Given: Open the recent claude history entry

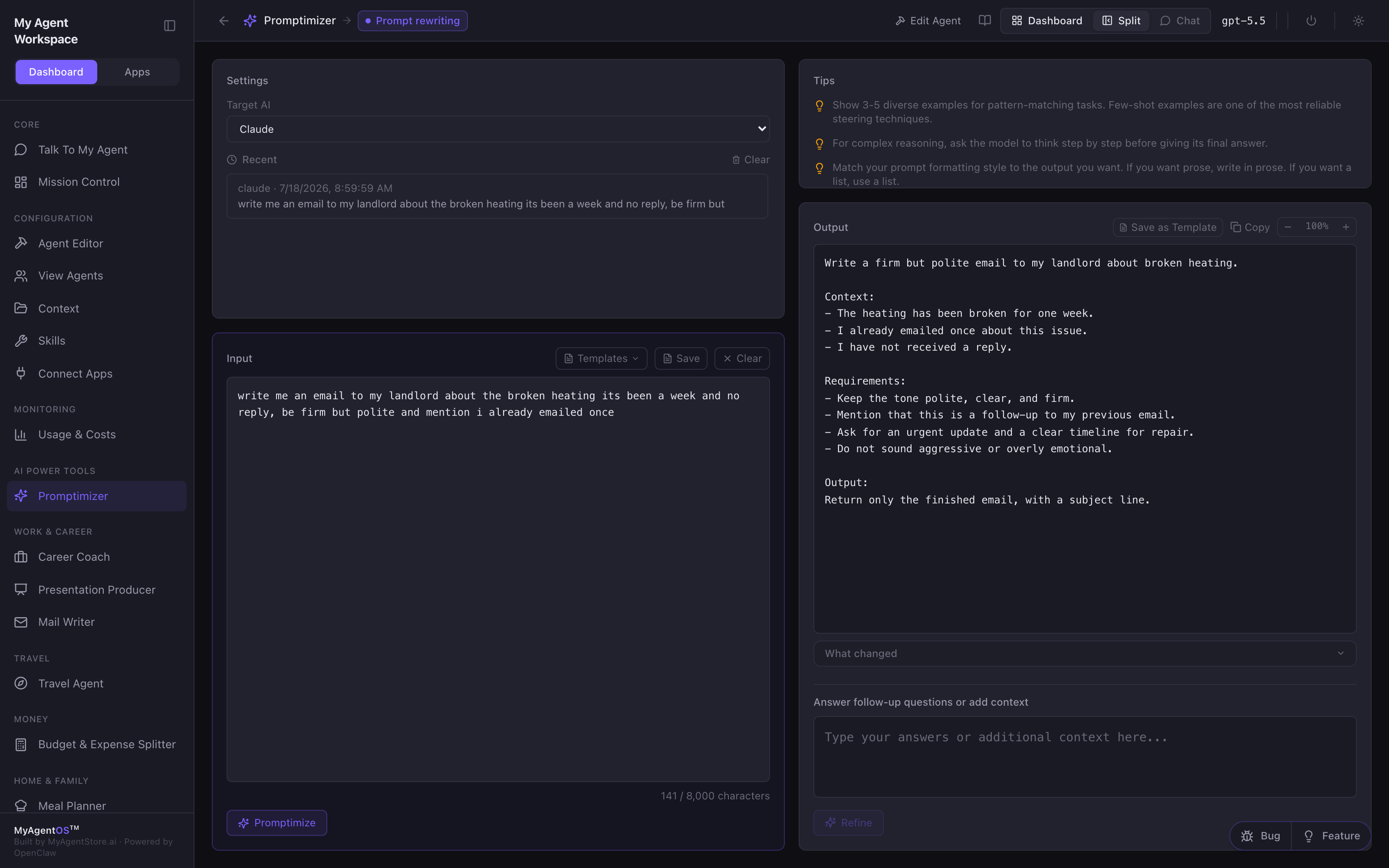Looking at the screenshot, I should [497, 196].
